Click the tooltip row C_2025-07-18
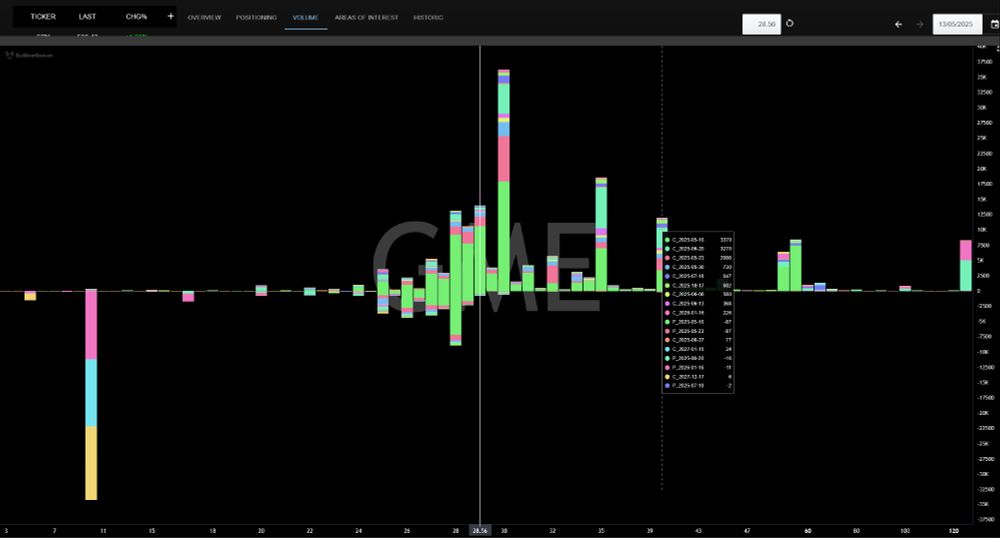 click(x=700, y=276)
